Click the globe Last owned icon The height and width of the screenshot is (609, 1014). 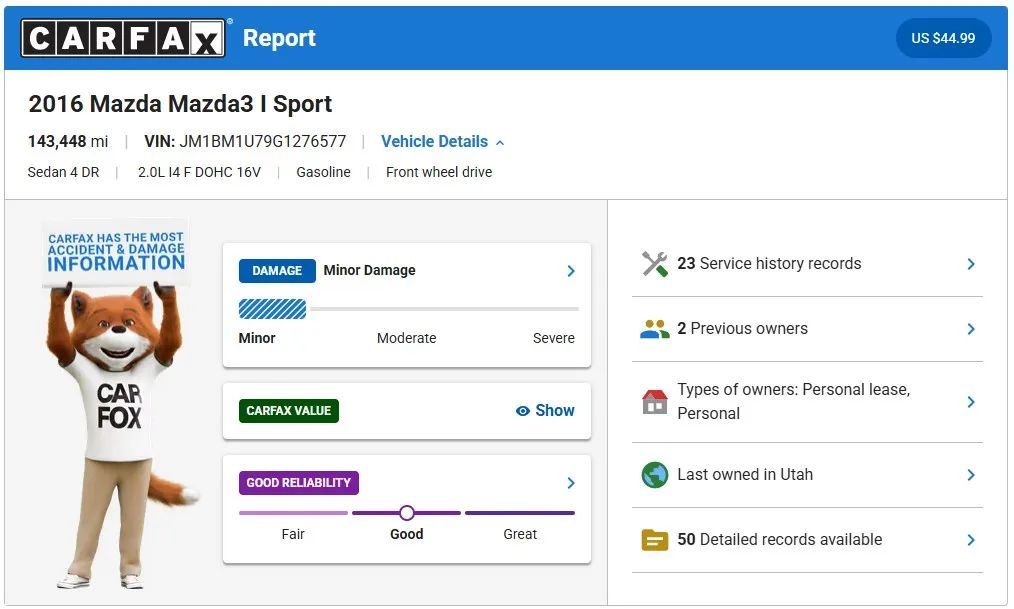tap(654, 475)
